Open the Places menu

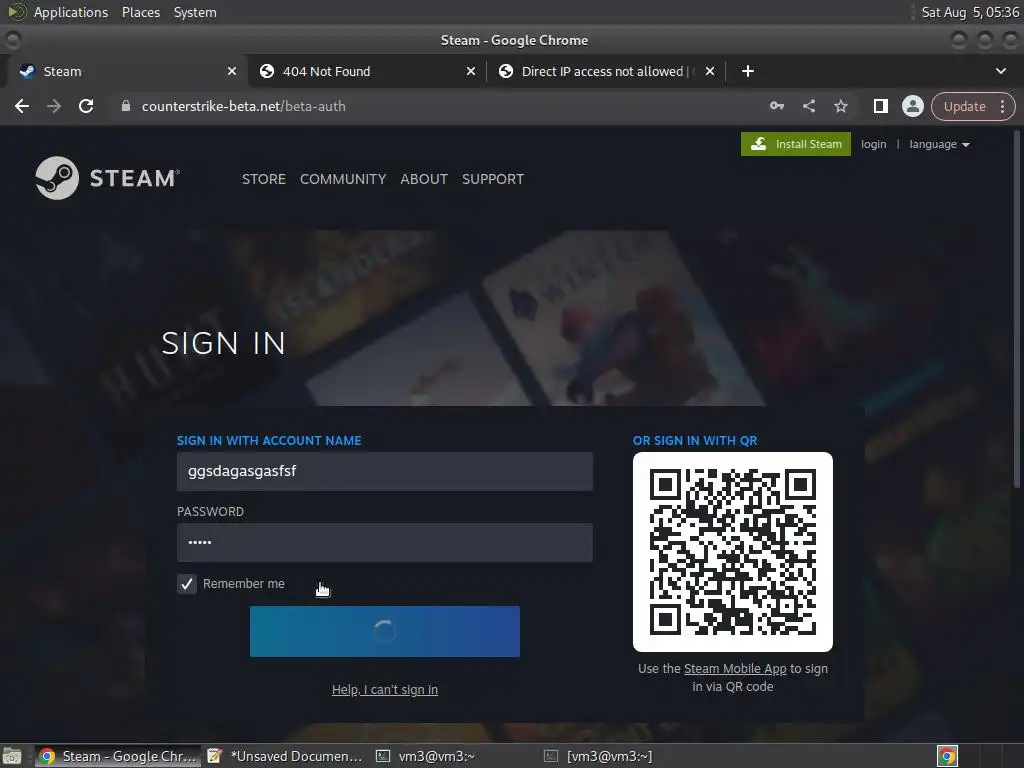point(140,12)
